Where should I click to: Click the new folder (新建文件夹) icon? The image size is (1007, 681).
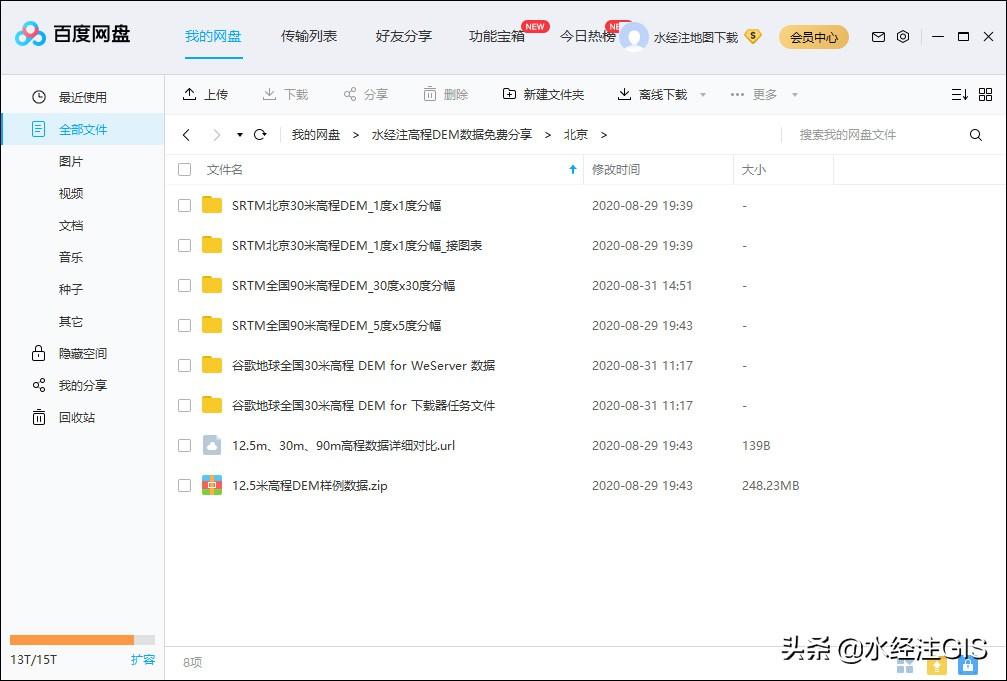tap(509, 94)
